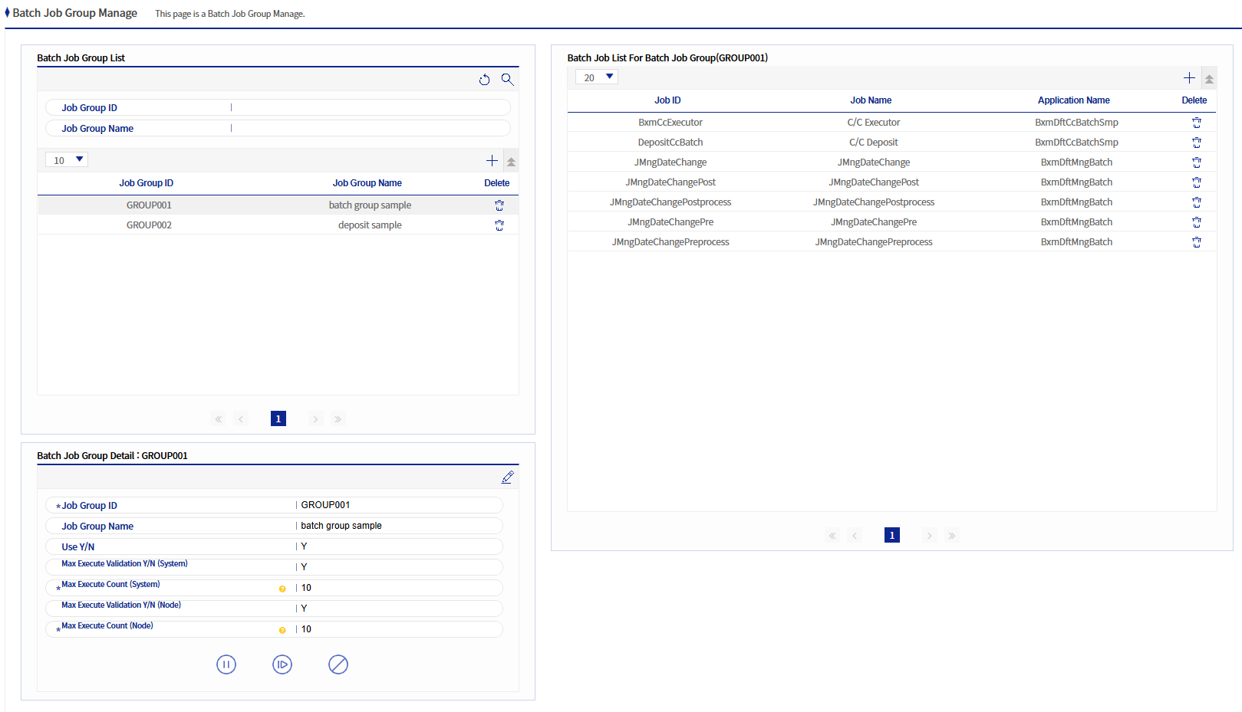Collapse the batch job list grid

1209,79
